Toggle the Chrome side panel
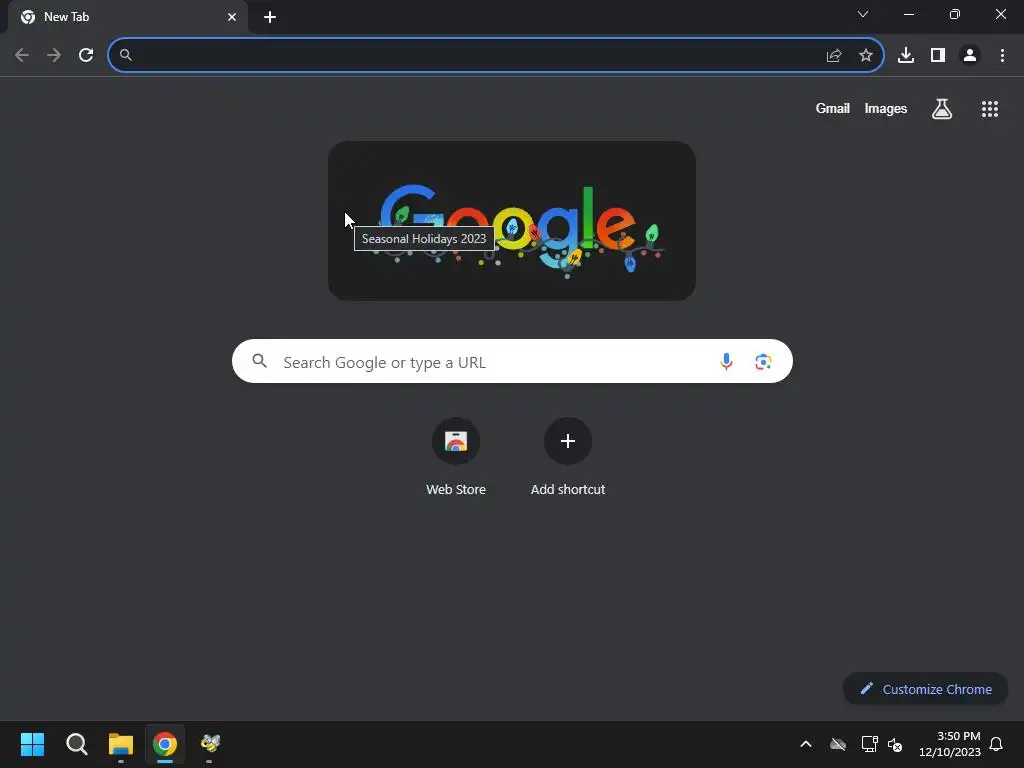This screenshot has width=1024, height=768. 938,56
